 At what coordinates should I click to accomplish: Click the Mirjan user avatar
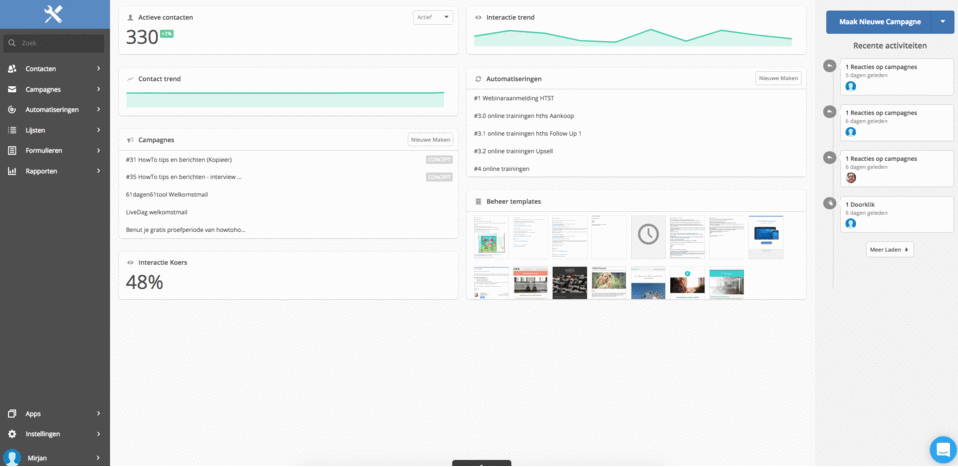point(12,457)
